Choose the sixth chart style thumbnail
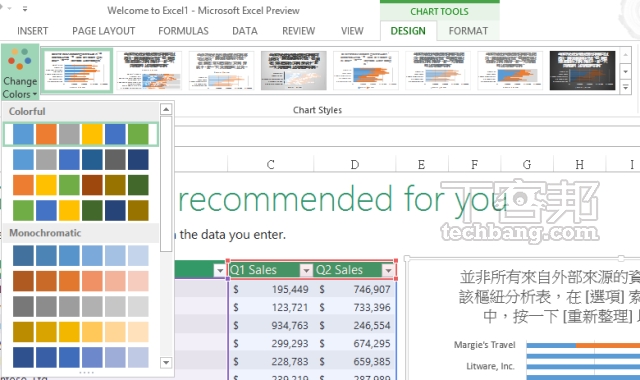Image resolution: width=640 pixels, height=380 pixels. click(x=438, y=71)
